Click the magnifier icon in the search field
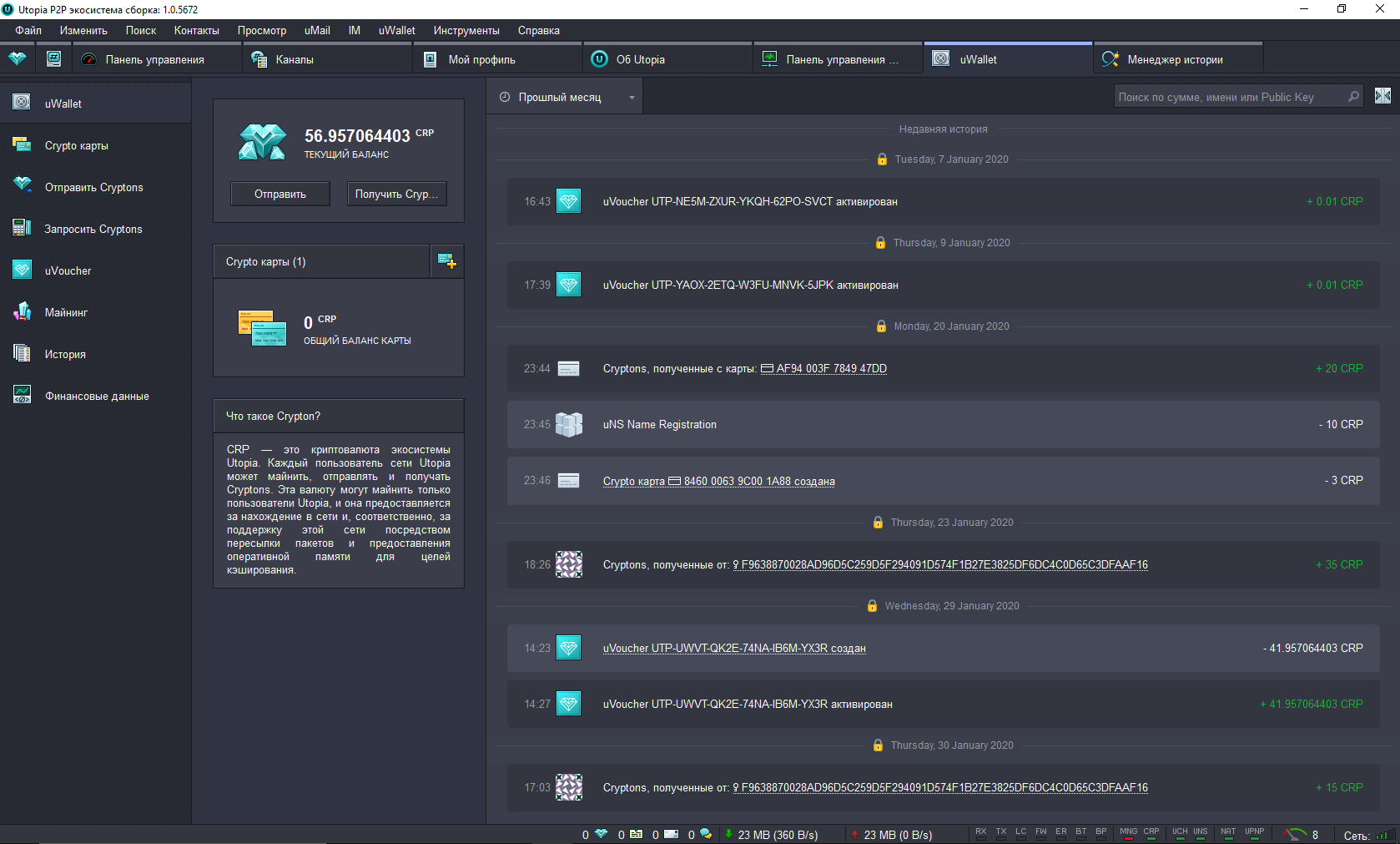This screenshot has height=844, width=1400. pyautogui.click(x=1353, y=97)
